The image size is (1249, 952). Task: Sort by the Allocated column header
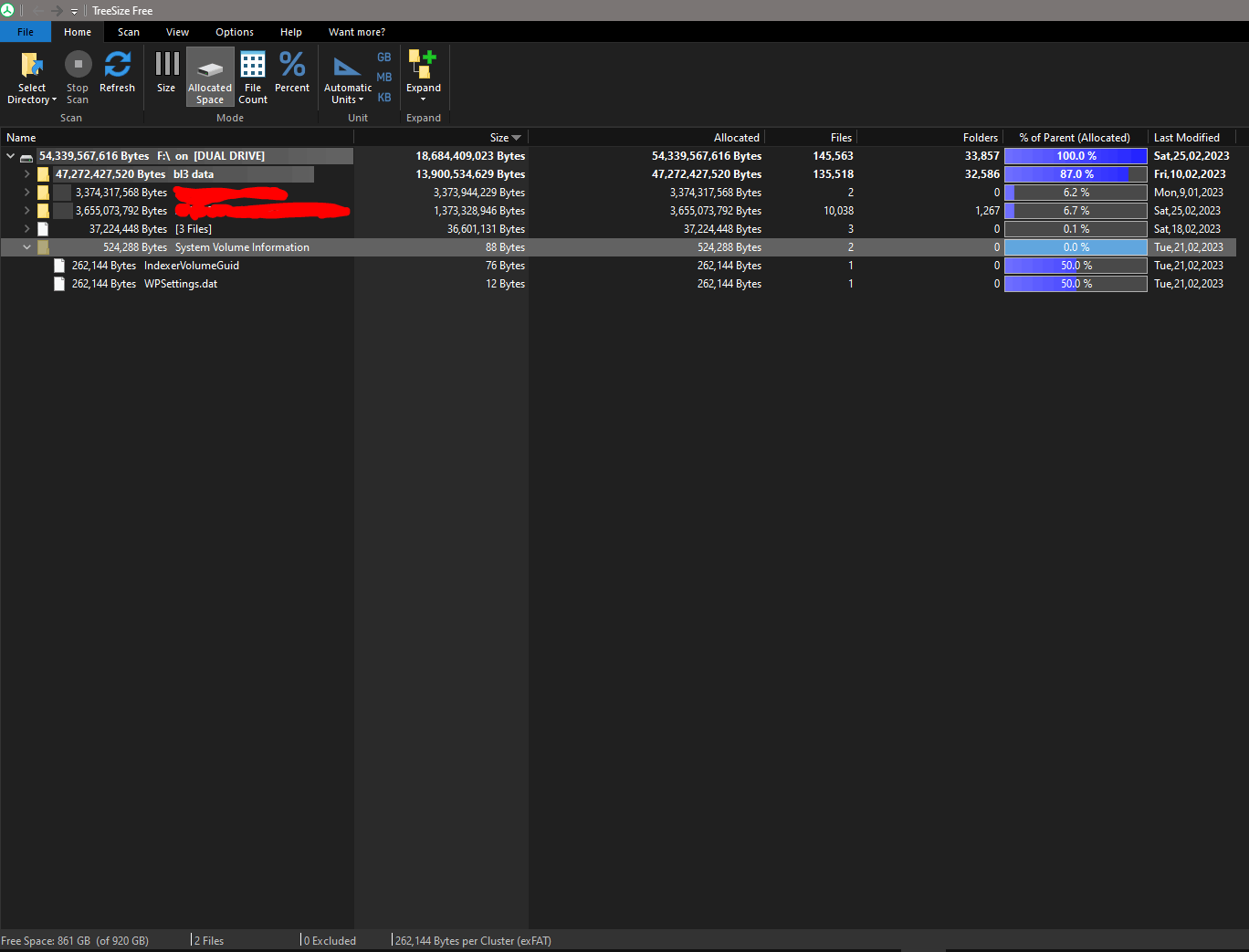click(x=646, y=138)
